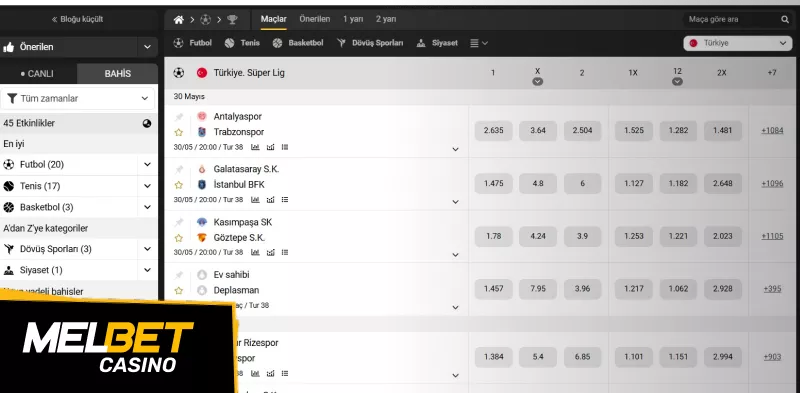This screenshot has width=800, height=393.
Task: Expand Basketbol (3) category
Action: click(147, 207)
